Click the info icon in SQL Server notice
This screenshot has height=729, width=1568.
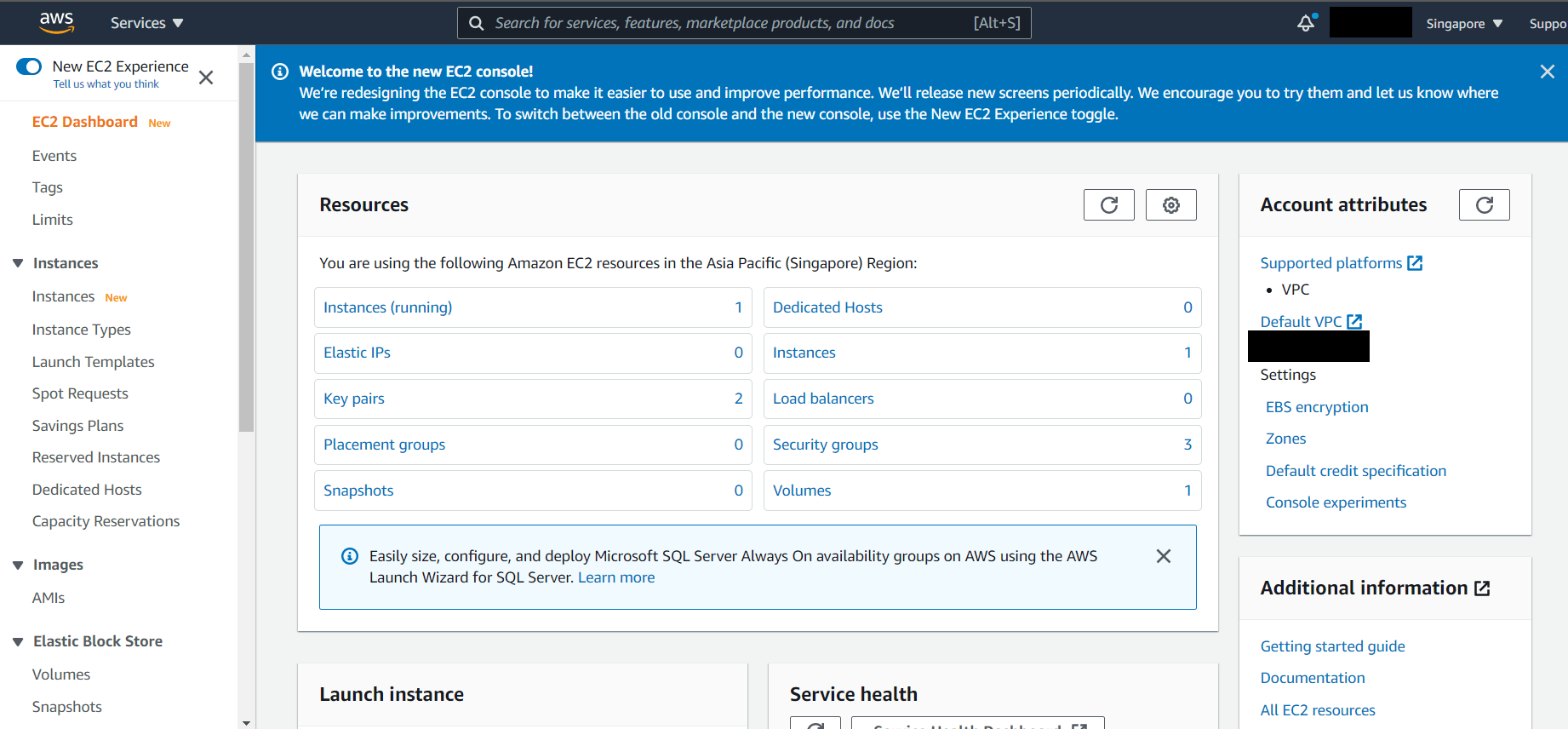(349, 556)
